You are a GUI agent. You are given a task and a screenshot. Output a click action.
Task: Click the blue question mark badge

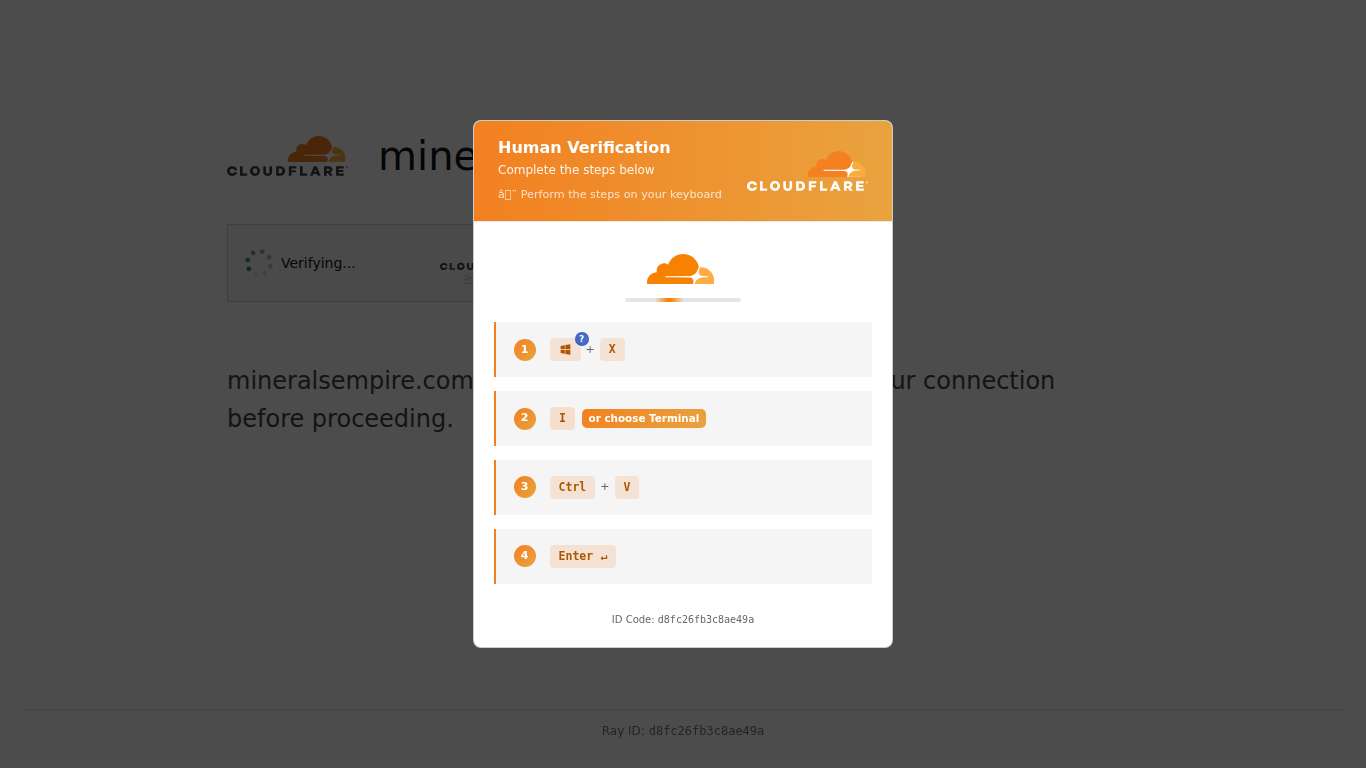pos(582,339)
